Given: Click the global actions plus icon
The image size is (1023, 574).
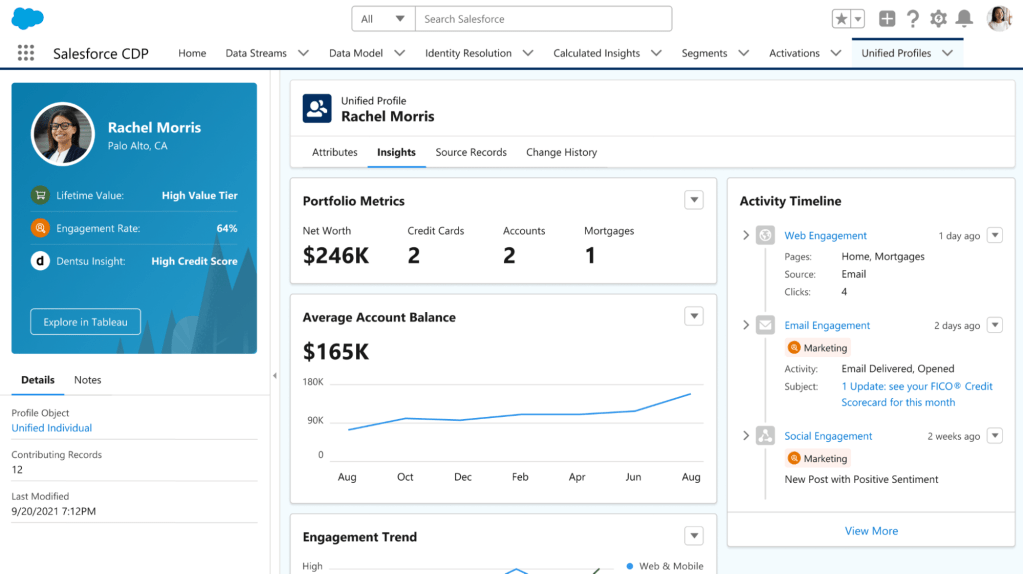Looking at the screenshot, I should (x=886, y=19).
